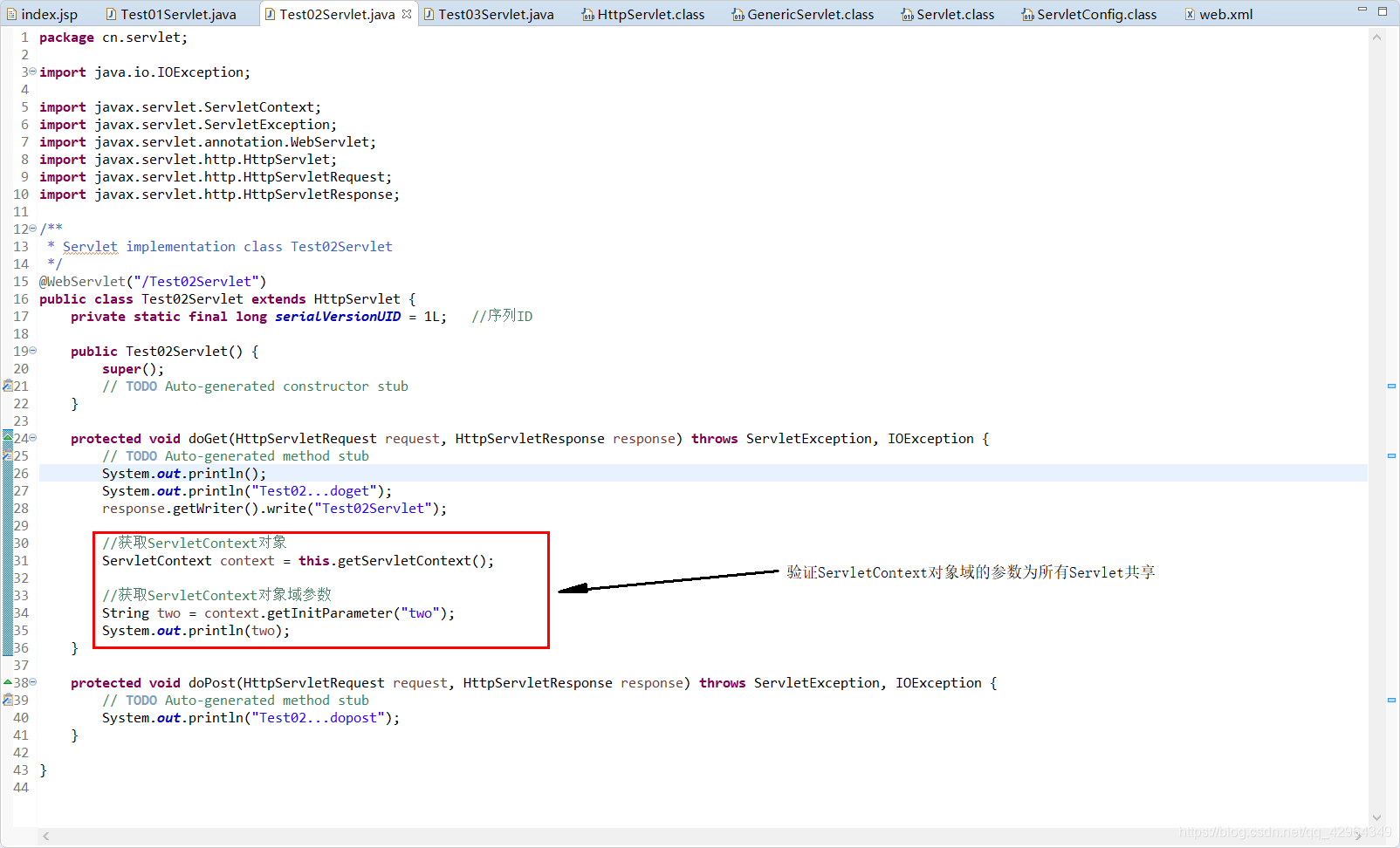Click the GenericServlet.class file icon

click(738, 14)
